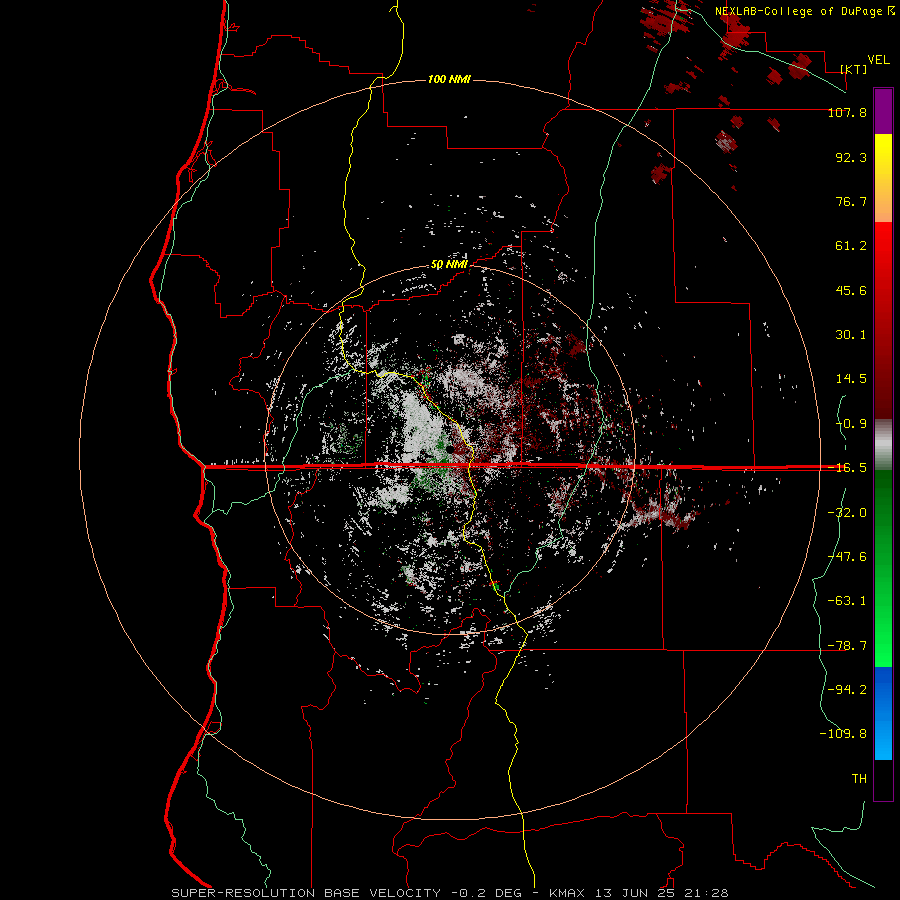The height and width of the screenshot is (900, 900).
Task: Click the -0.9 velocity scale value
Action: coord(851,424)
